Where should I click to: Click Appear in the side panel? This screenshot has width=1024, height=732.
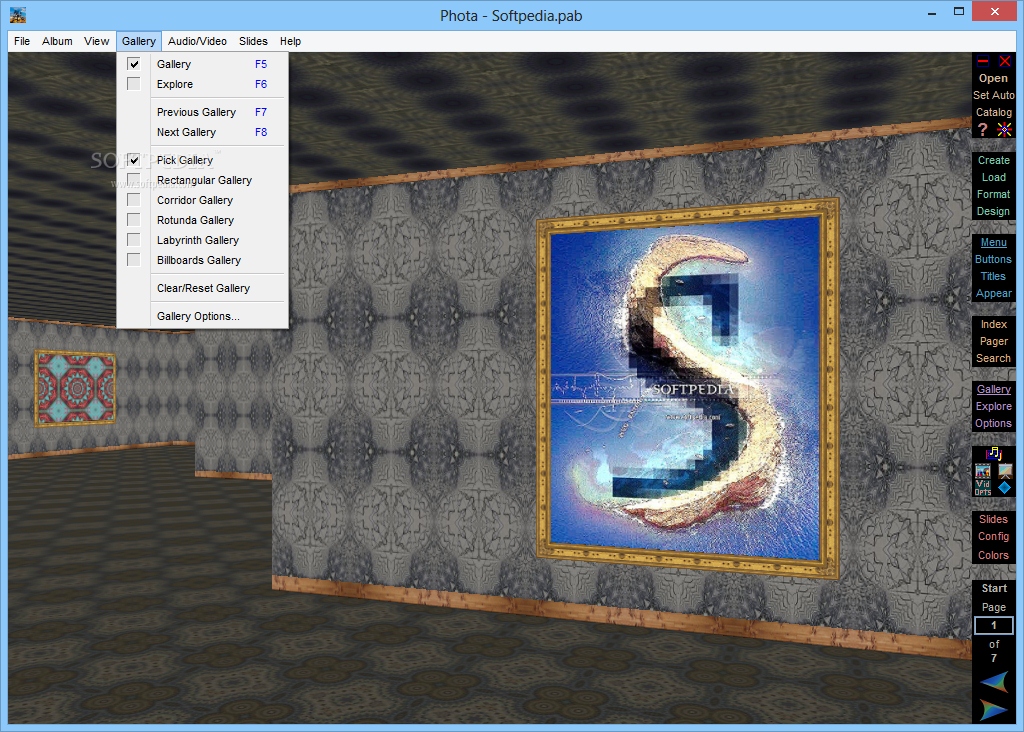(x=993, y=293)
